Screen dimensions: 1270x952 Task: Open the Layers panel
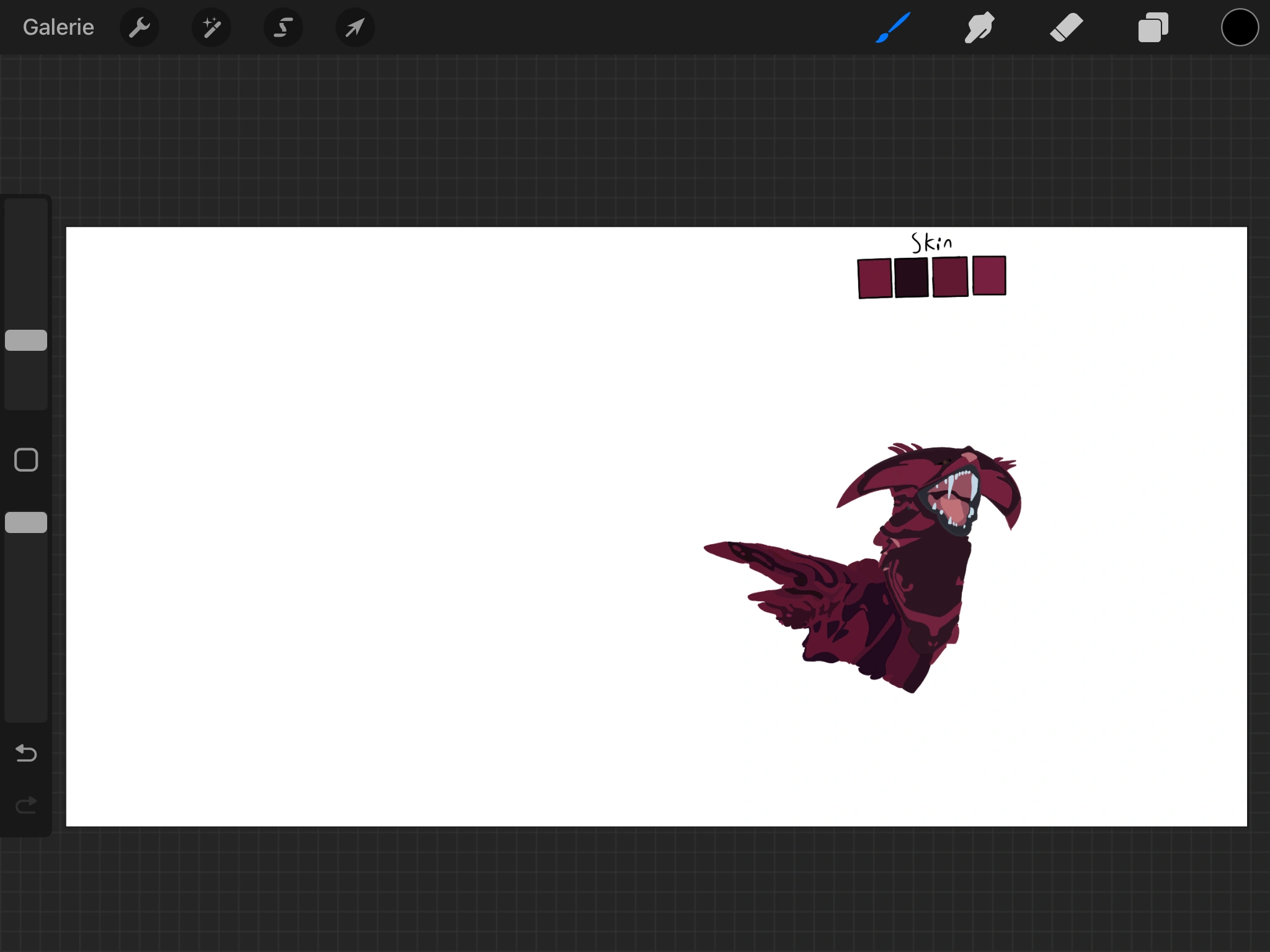coord(1153,27)
